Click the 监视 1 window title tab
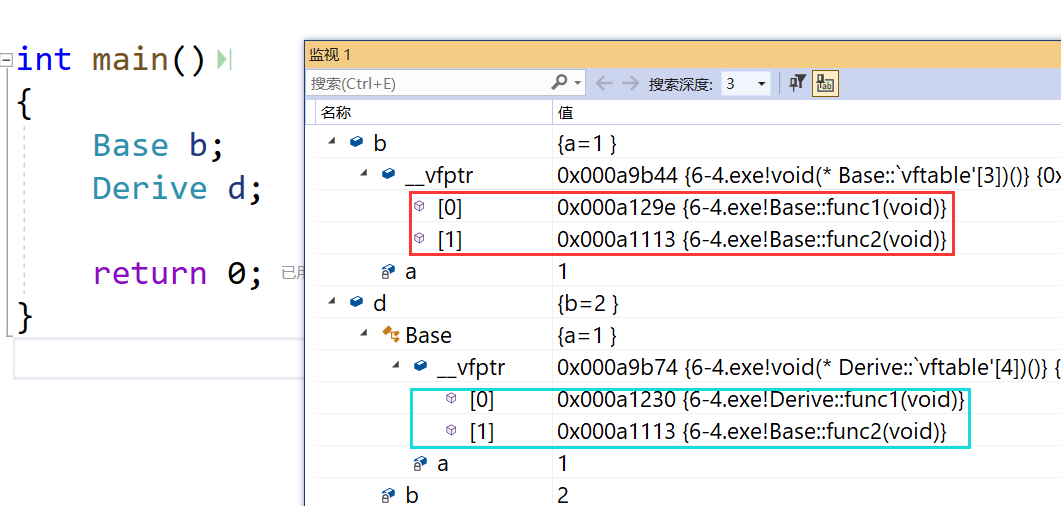 331,55
